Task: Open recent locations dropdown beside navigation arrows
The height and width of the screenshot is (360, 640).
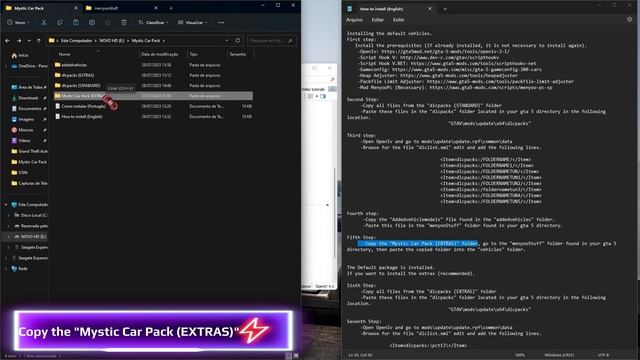Action: point(29,41)
